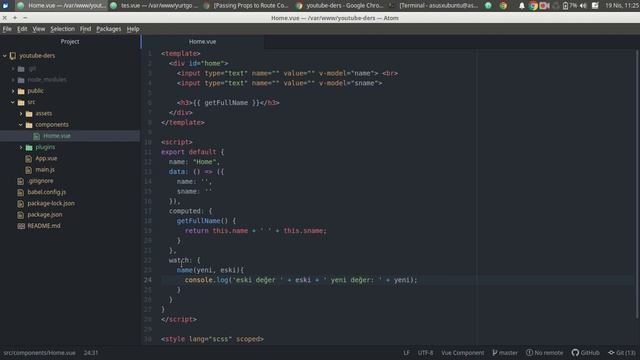Click line number 11 in the gutter

point(147,152)
